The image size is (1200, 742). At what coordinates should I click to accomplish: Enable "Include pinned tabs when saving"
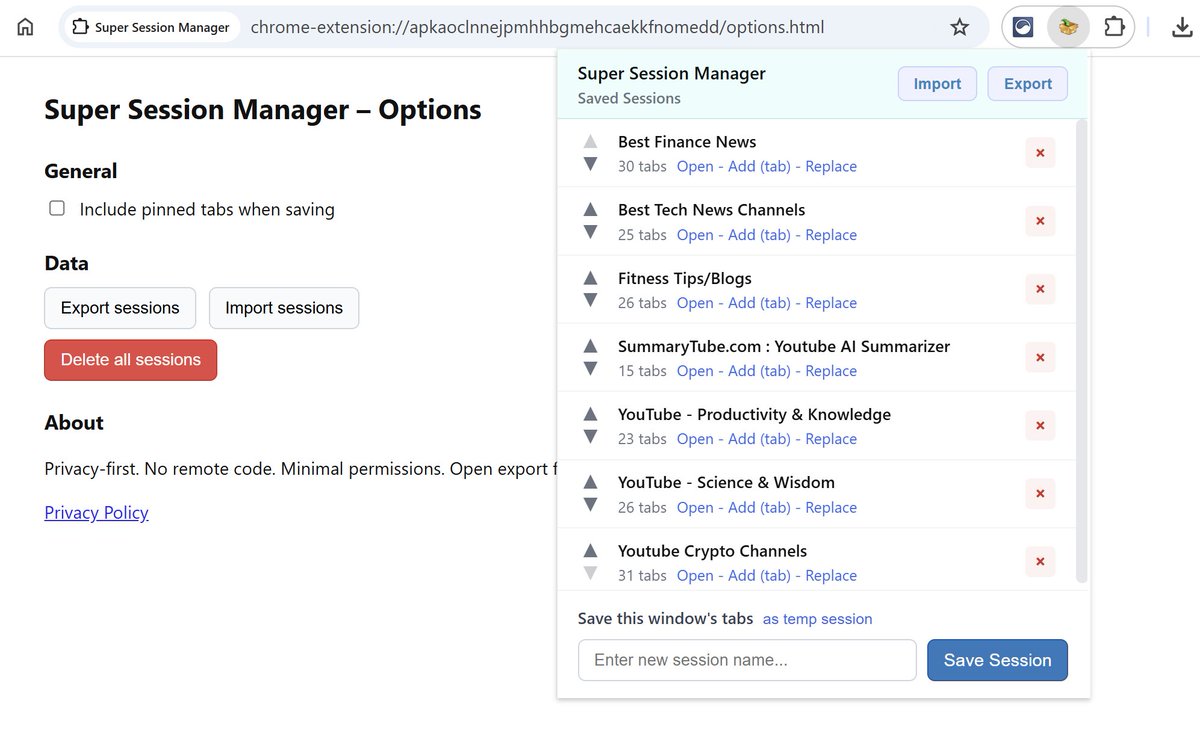57,208
